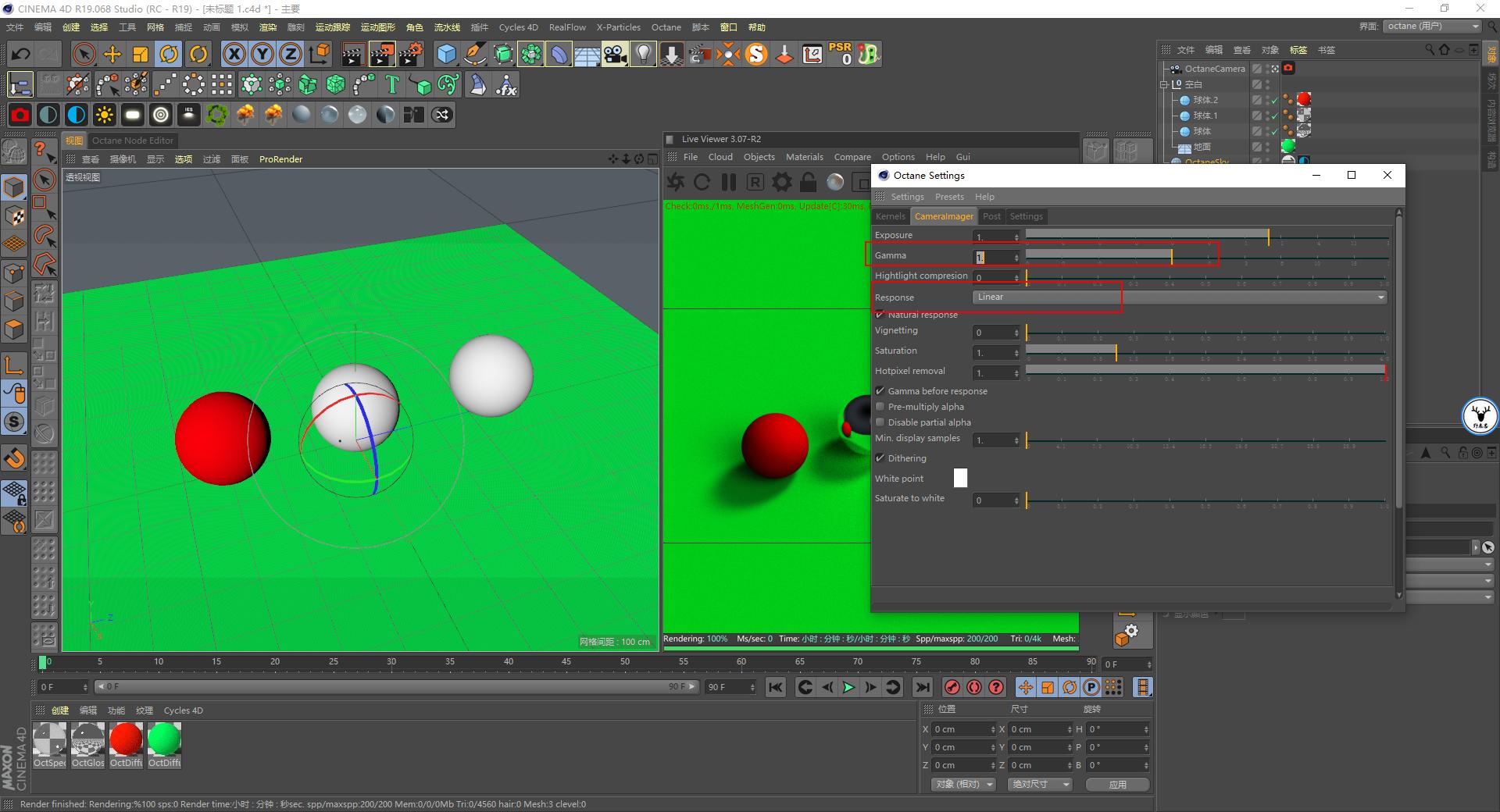Restart rendering in the Live Viewer

coord(702,182)
